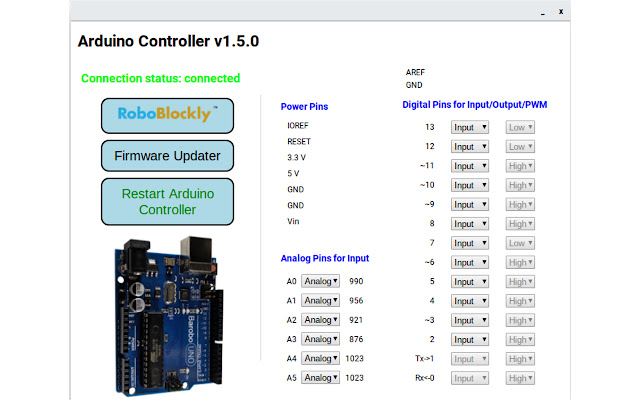The image size is (640, 400).
Task: Click the Vin pin label
Action: click(293, 221)
